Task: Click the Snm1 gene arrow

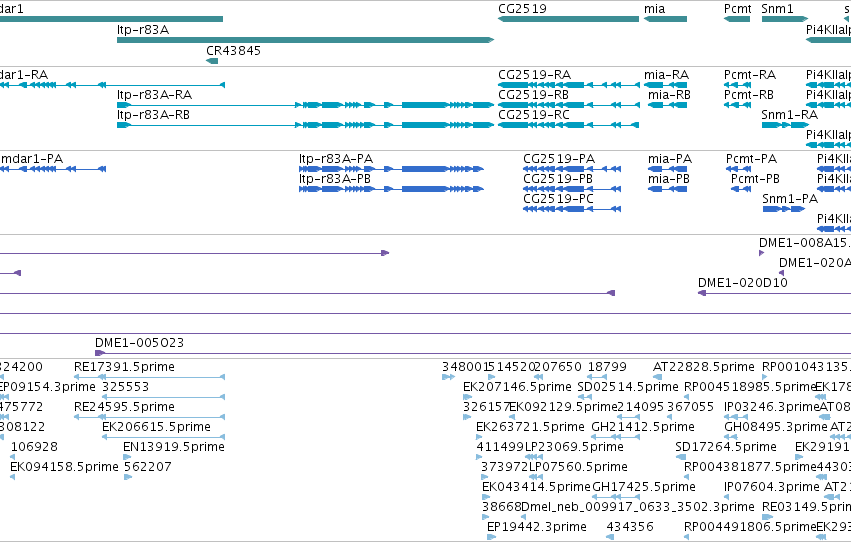Action: click(x=785, y=19)
